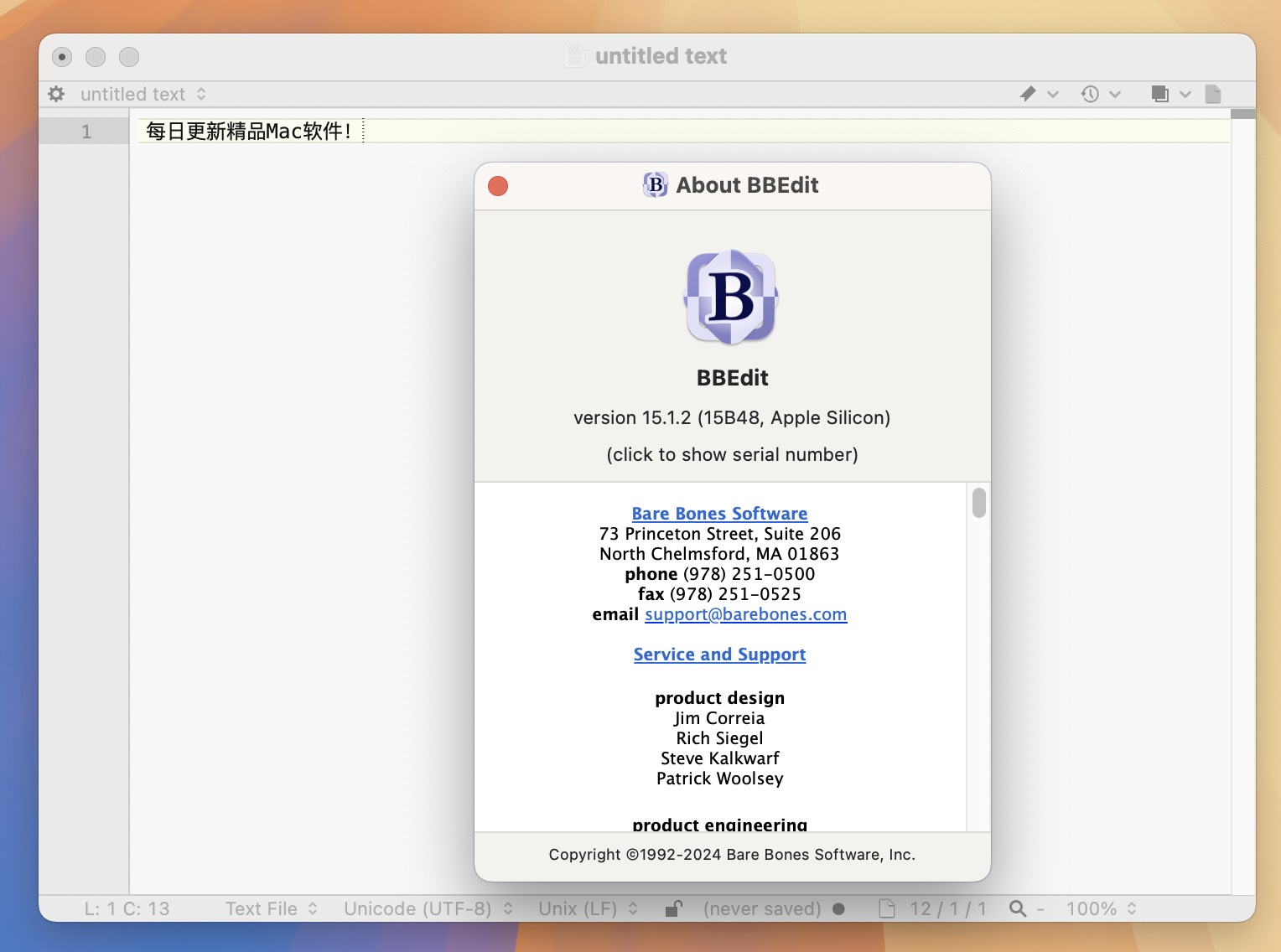Open the Unicode (UTF-8) encoding popup
1281x952 pixels.
click(428, 908)
